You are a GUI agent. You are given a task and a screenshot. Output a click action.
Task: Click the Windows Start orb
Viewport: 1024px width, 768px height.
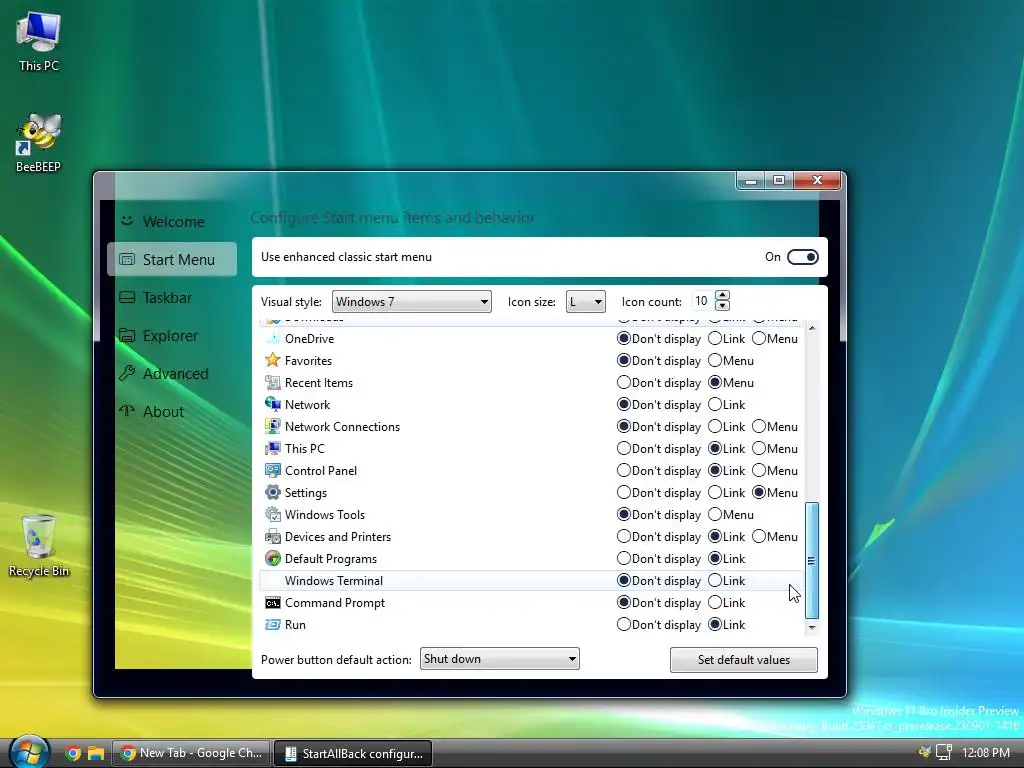(x=29, y=752)
